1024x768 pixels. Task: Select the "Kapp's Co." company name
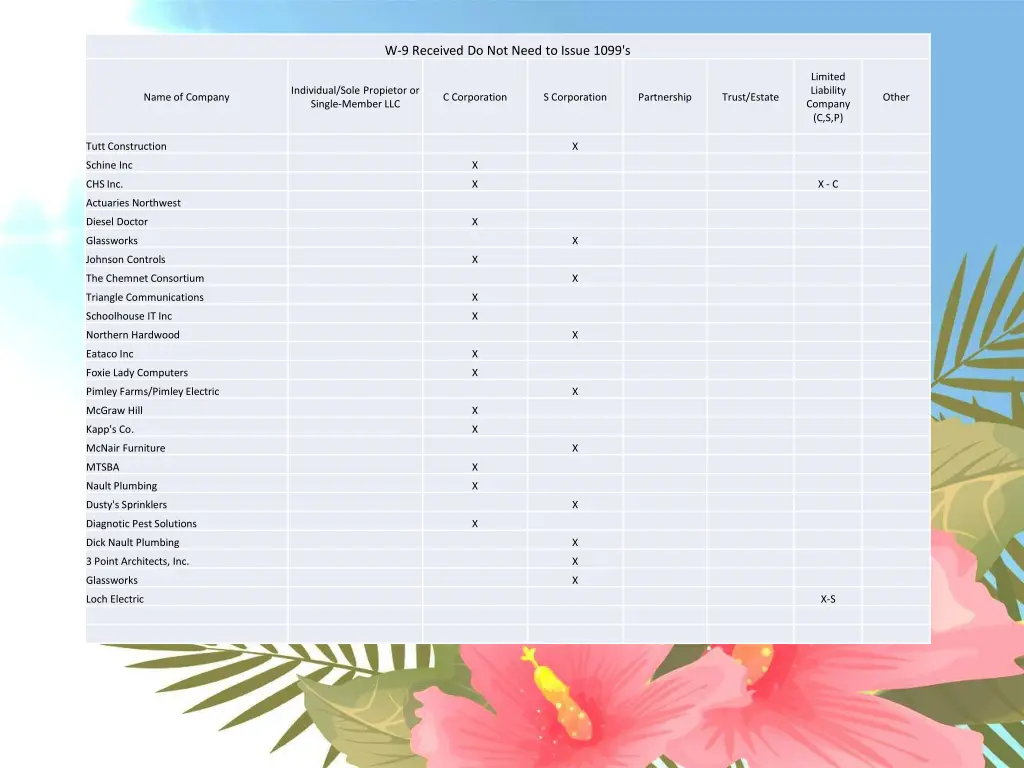tap(110, 430)
